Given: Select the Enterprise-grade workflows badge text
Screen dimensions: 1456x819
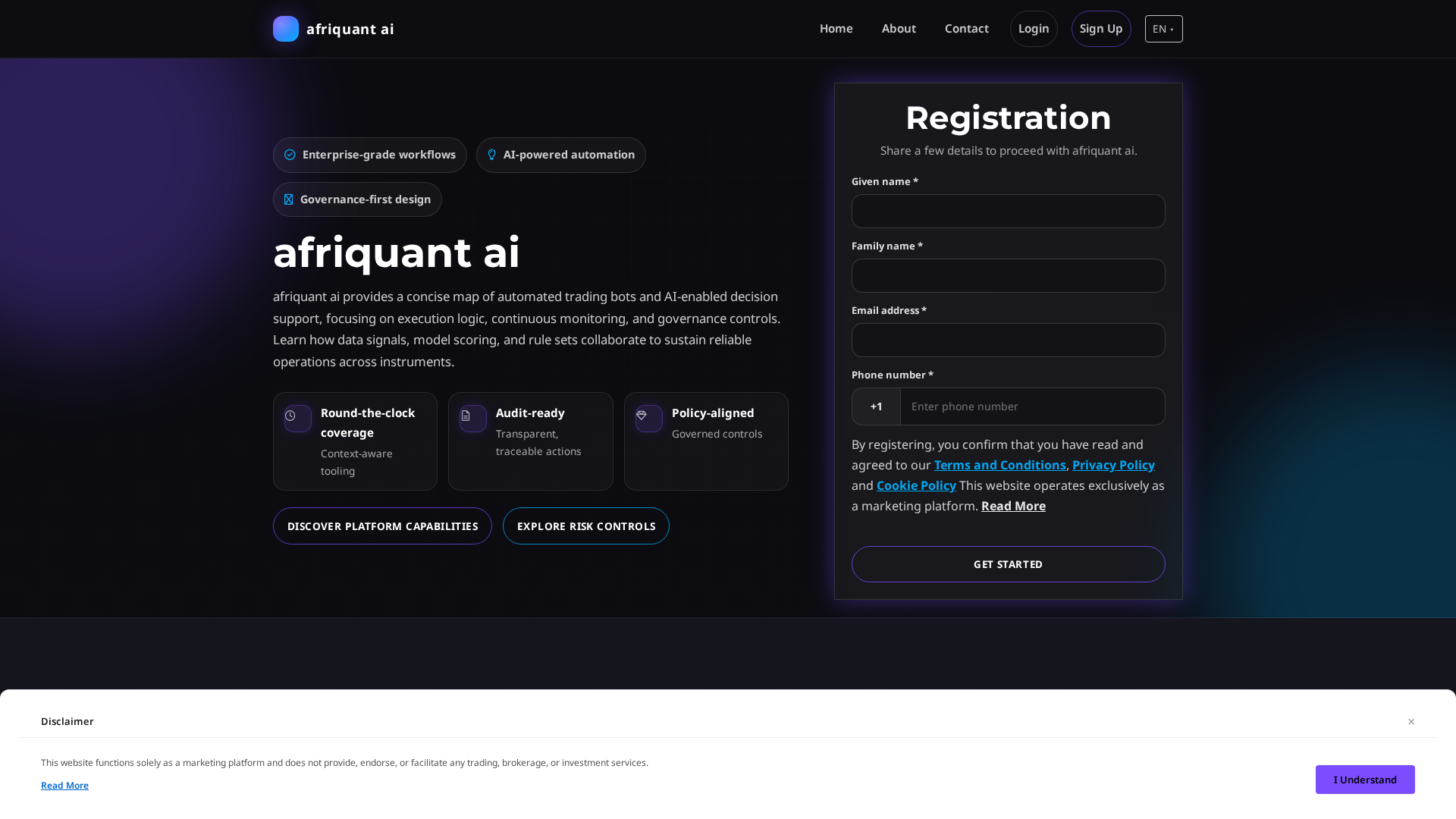Looking at the screenshot, I should (379, 155).
